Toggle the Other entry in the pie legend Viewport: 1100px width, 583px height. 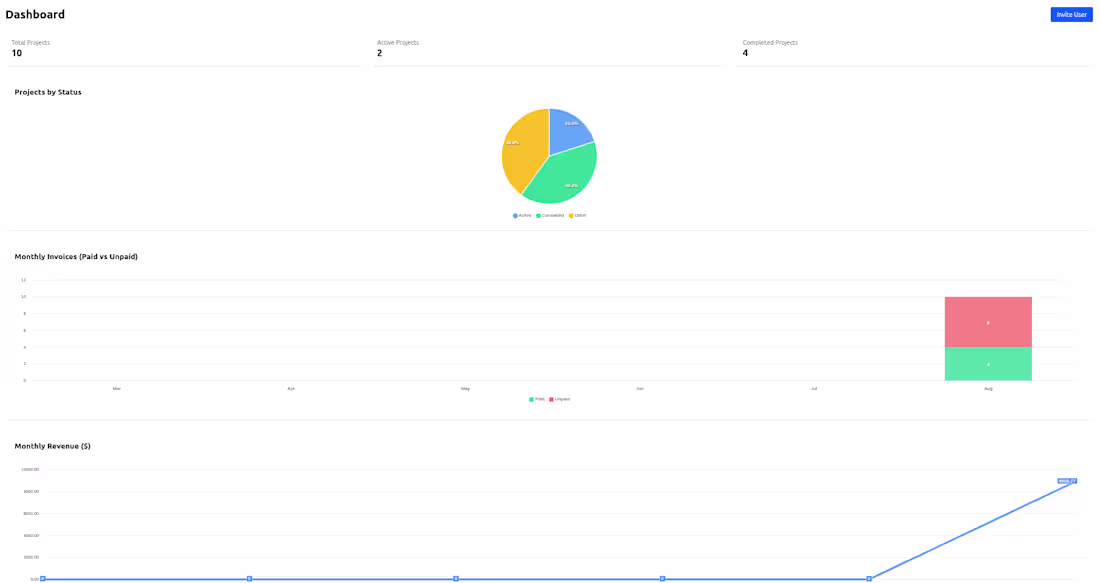coord(572,215)
